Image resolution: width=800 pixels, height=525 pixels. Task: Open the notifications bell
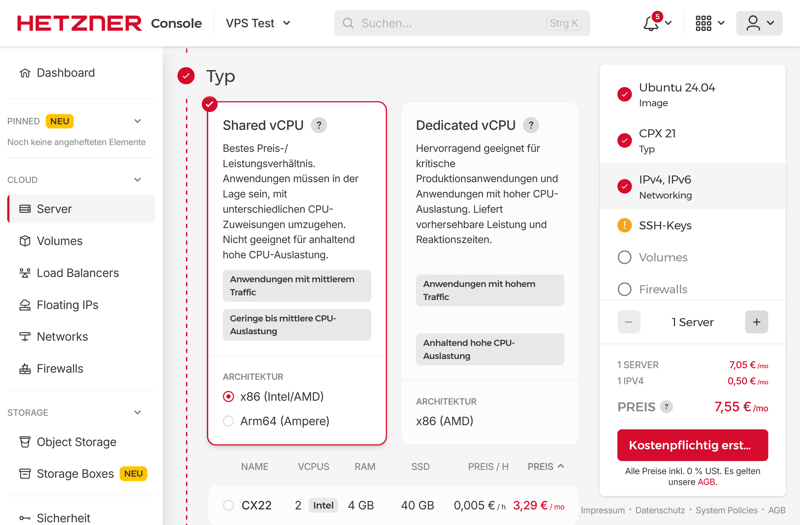(x=651, y=23)
